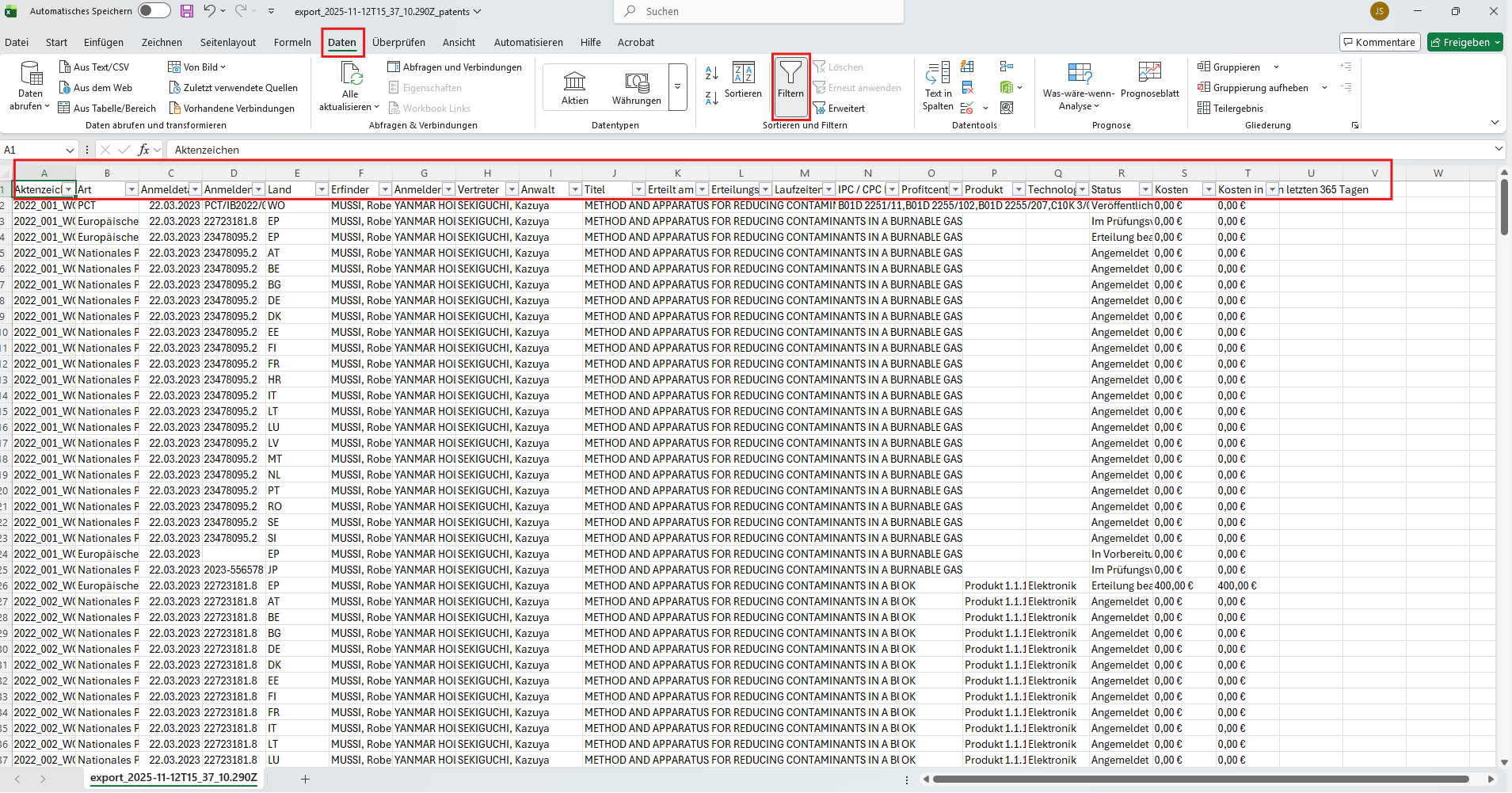Image resolution: width=1512 pixels, height=793 pixels.
Task: Click the user account avatar JS
Action: pos(1380,11)
